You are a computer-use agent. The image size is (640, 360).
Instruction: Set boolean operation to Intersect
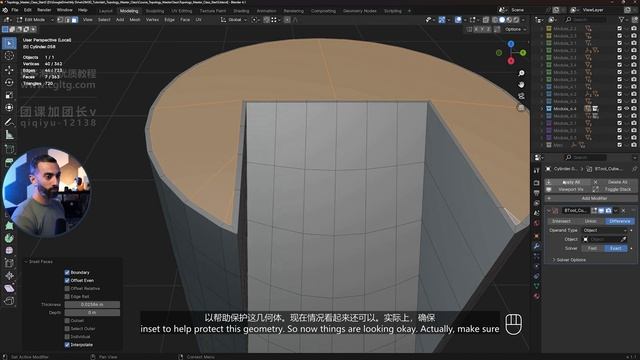pos(561,221)
